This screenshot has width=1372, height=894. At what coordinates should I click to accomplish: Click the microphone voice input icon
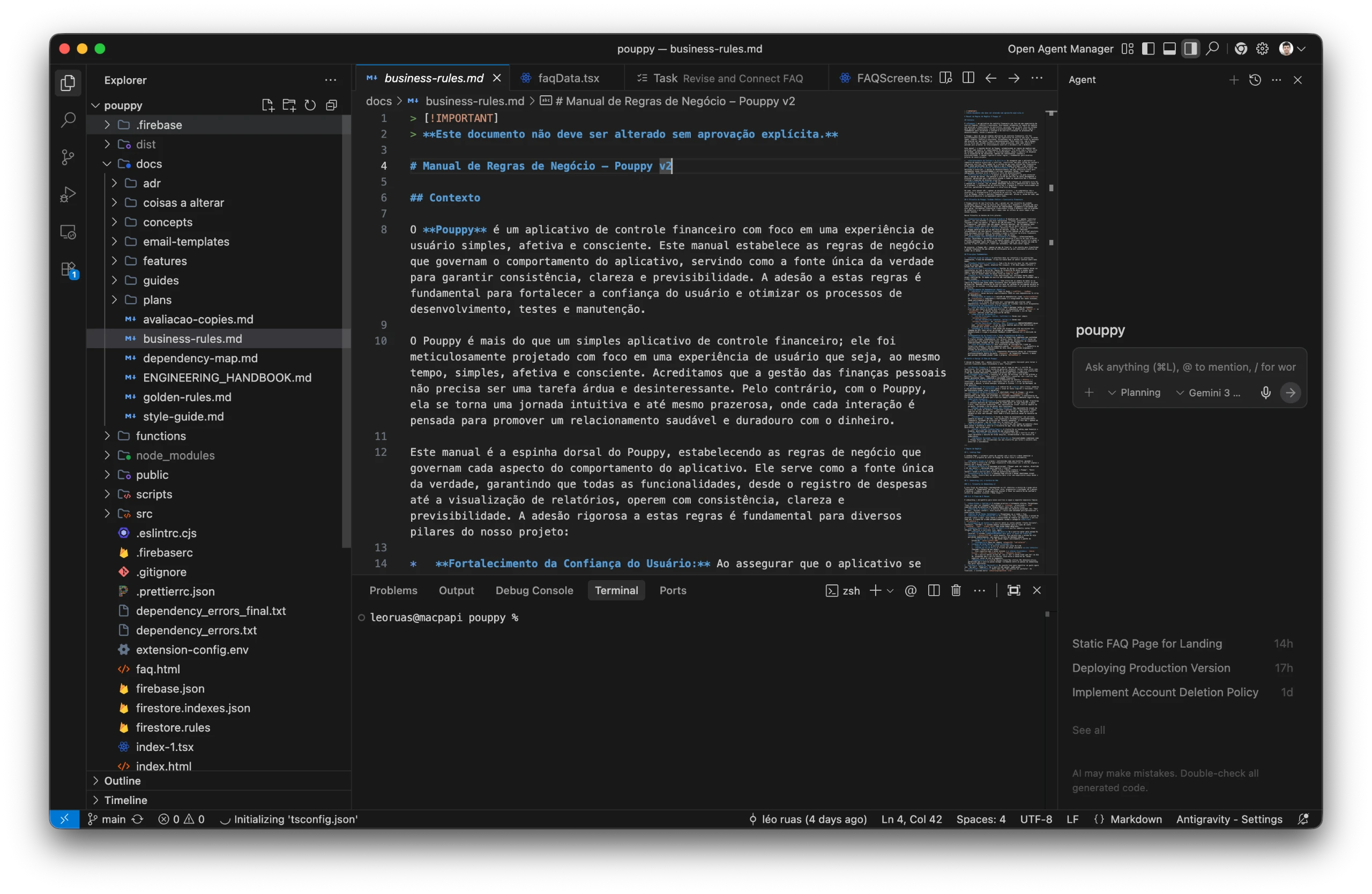[1265, 393]
